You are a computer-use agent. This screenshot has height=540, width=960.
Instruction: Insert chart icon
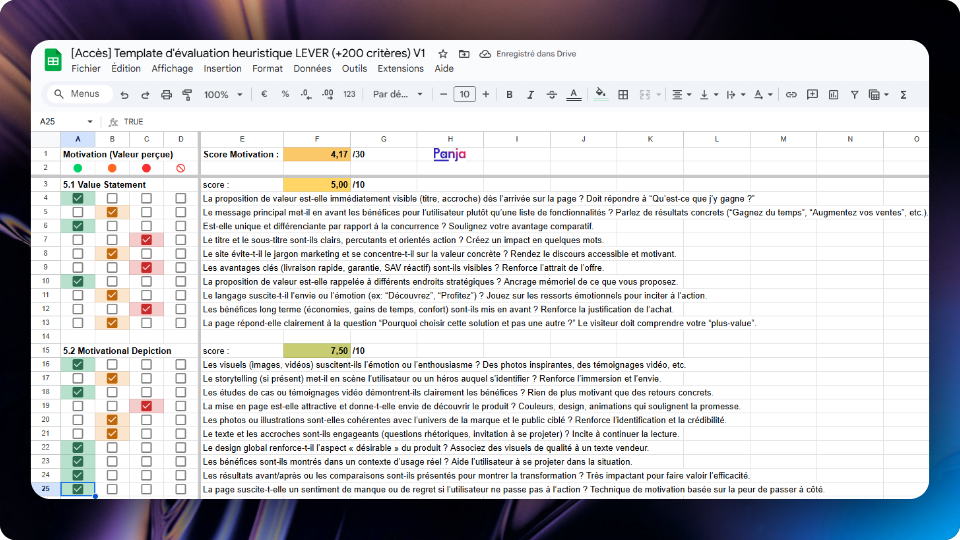click(833, 95)
